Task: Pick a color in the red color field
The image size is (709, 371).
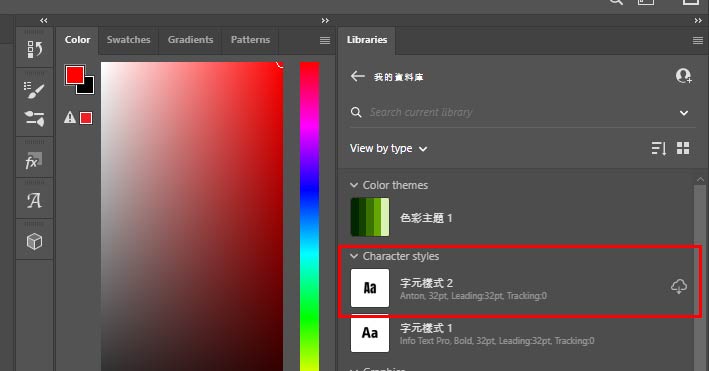Action: click(x=192, y=216)
